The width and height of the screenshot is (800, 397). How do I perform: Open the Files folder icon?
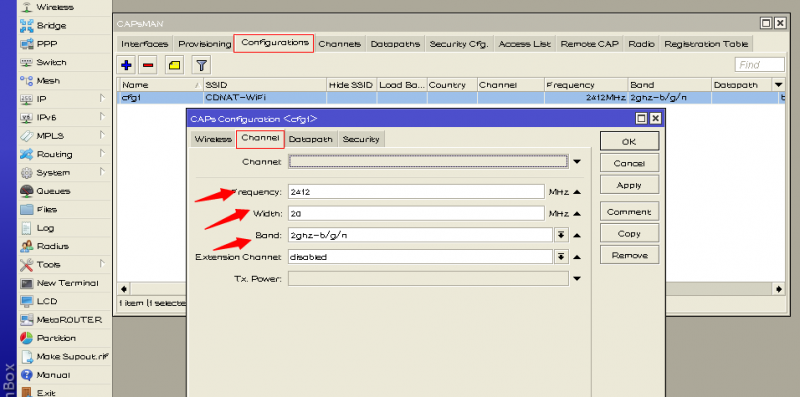[27, 209]
